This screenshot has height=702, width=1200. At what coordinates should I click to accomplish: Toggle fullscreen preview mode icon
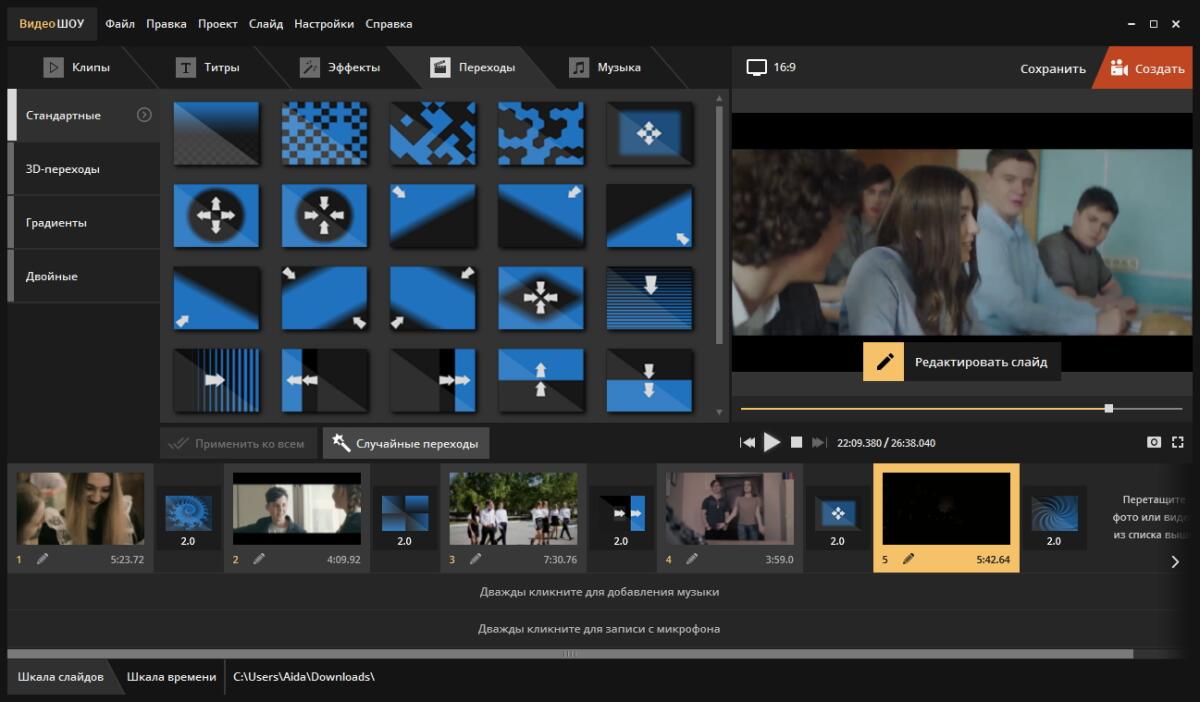click(1177, 442)
